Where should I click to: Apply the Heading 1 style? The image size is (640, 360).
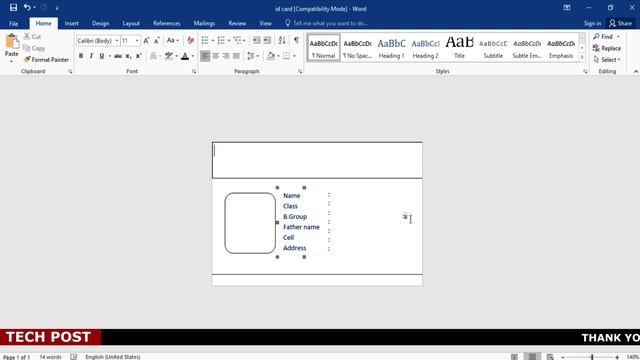[391, 48]
